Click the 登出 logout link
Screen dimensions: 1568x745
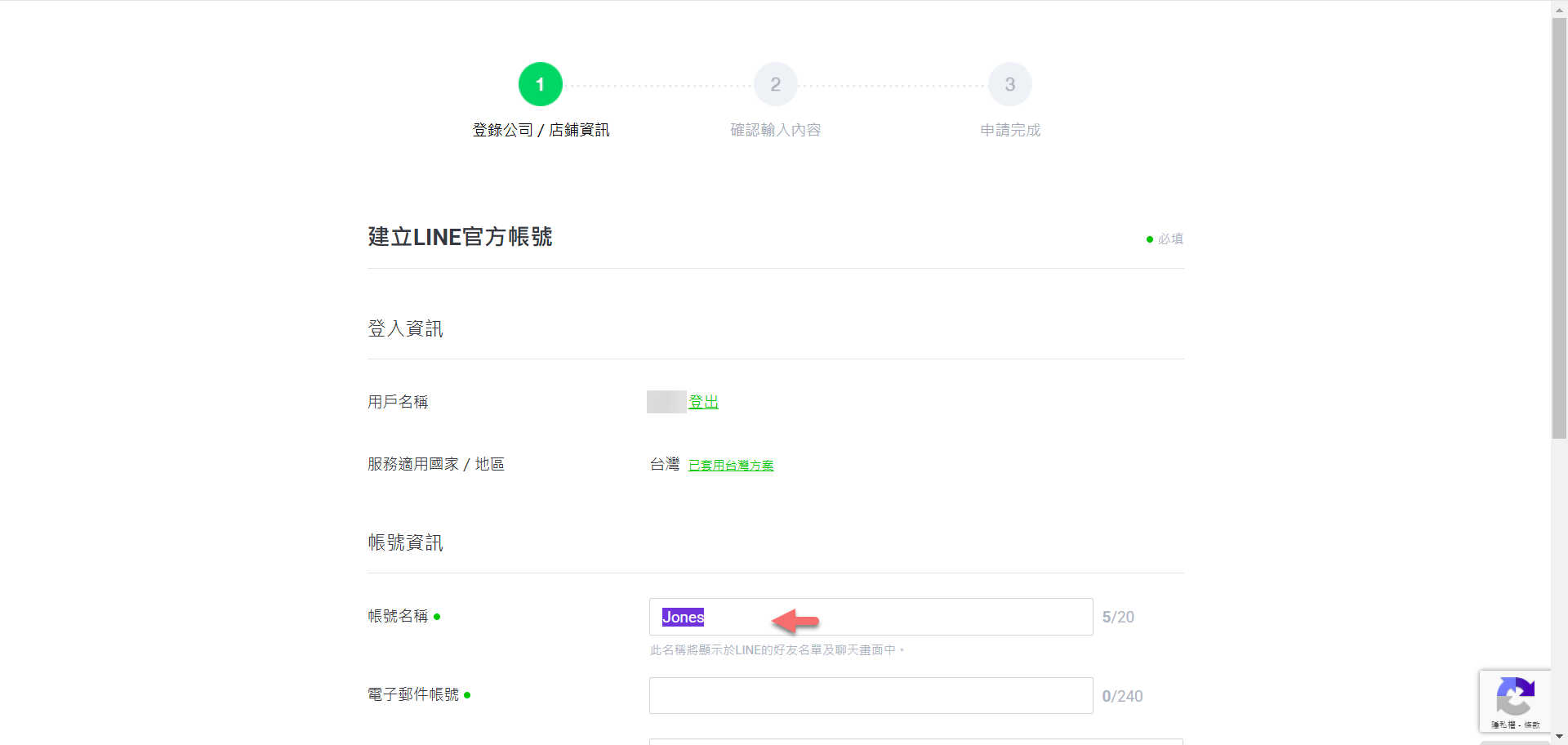coord(703,402)
